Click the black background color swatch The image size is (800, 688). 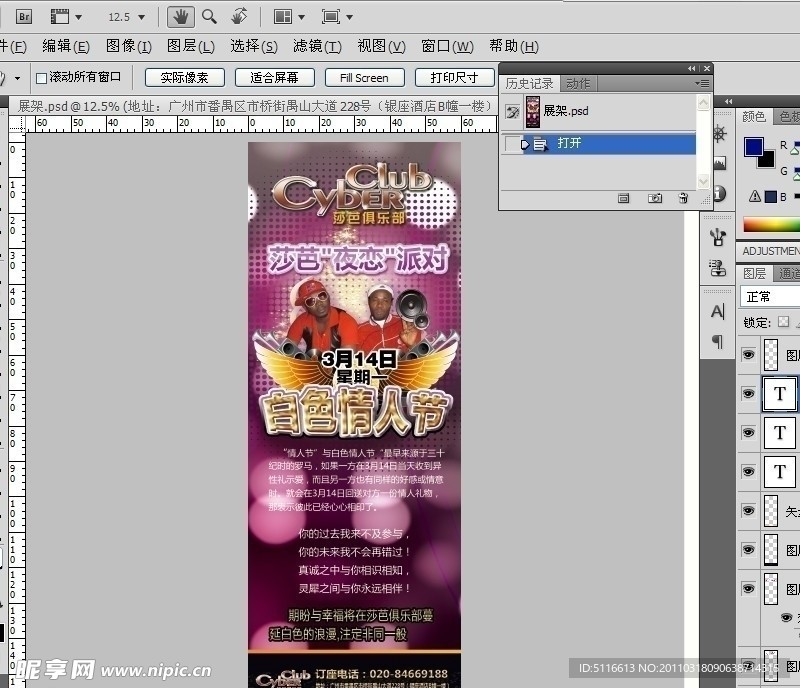[767, 161]
